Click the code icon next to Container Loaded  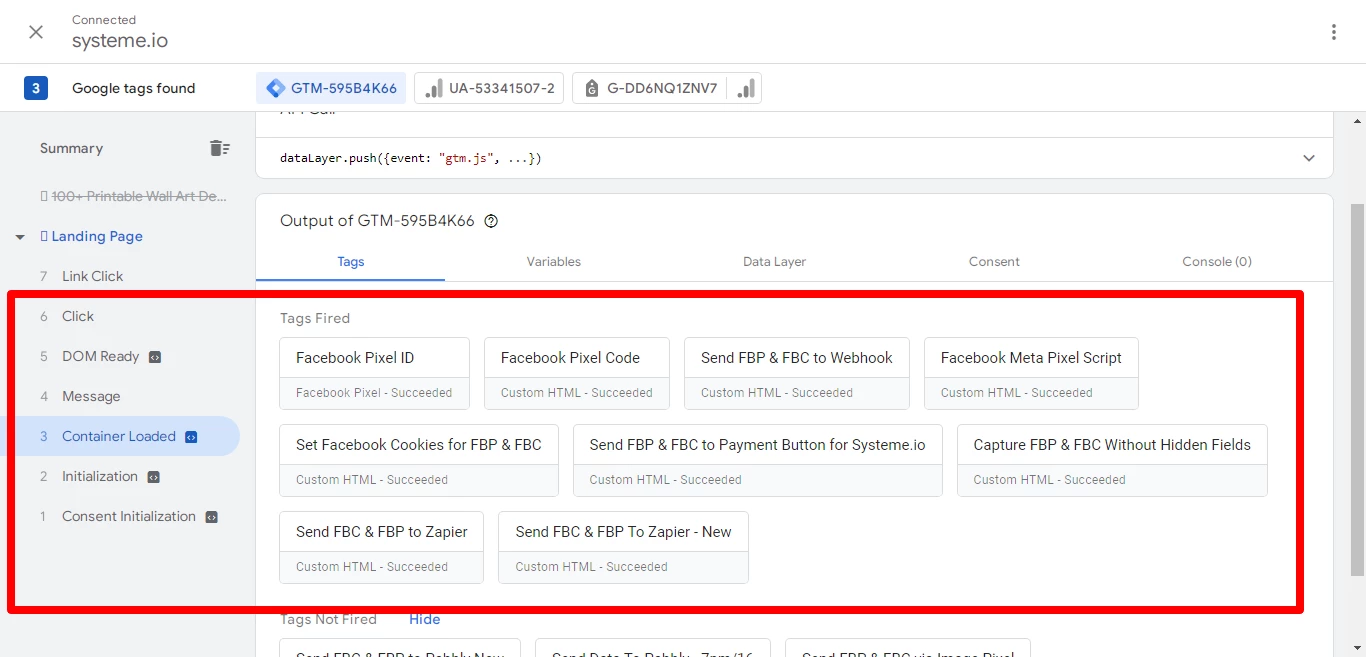[191, 437]
